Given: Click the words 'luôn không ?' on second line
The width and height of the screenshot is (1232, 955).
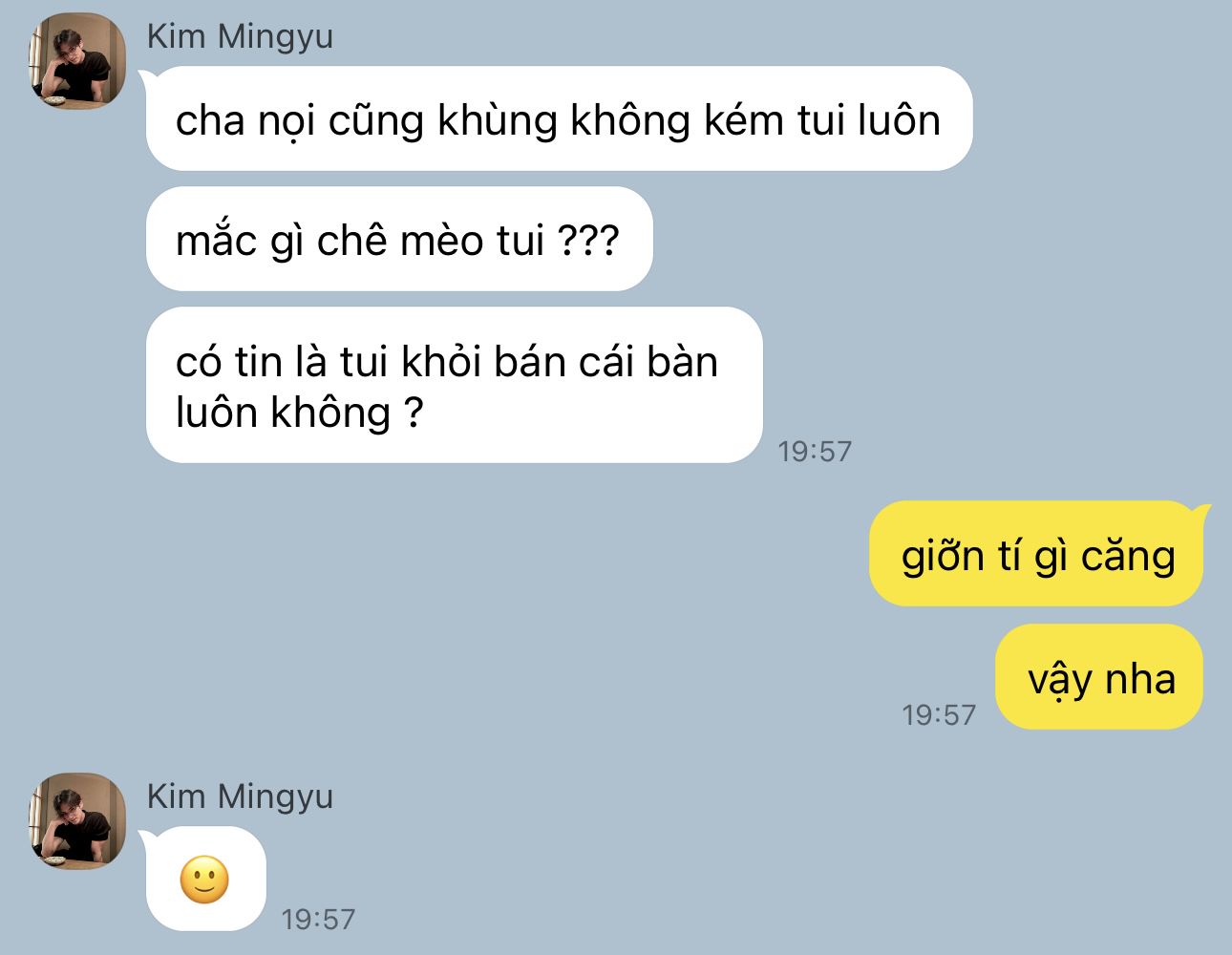Looking at the screenshot, I should click(299, 413).
